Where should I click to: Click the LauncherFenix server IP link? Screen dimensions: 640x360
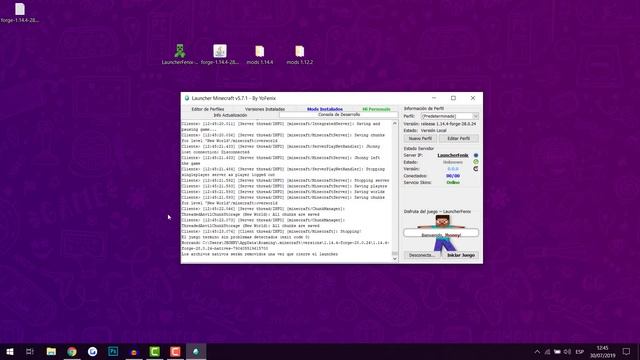click(453, 156)
